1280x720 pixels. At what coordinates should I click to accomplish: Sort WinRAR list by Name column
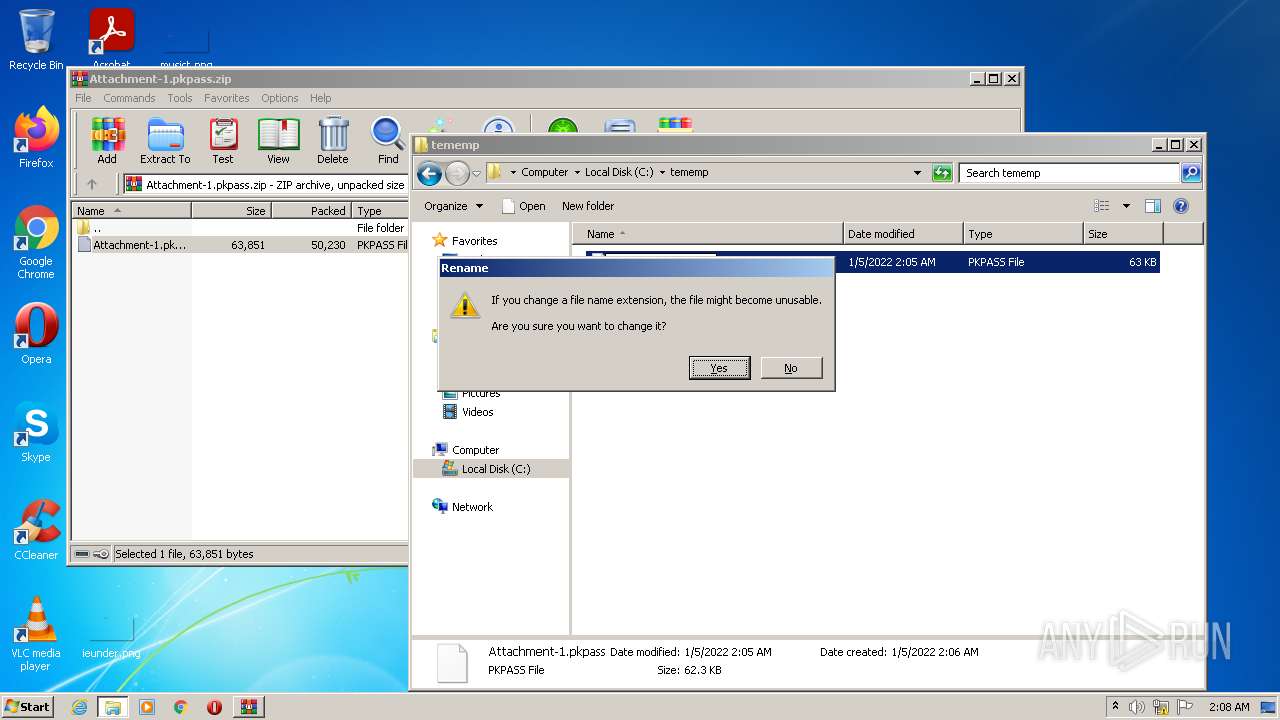pyautogui.click(x=131, y=211)
